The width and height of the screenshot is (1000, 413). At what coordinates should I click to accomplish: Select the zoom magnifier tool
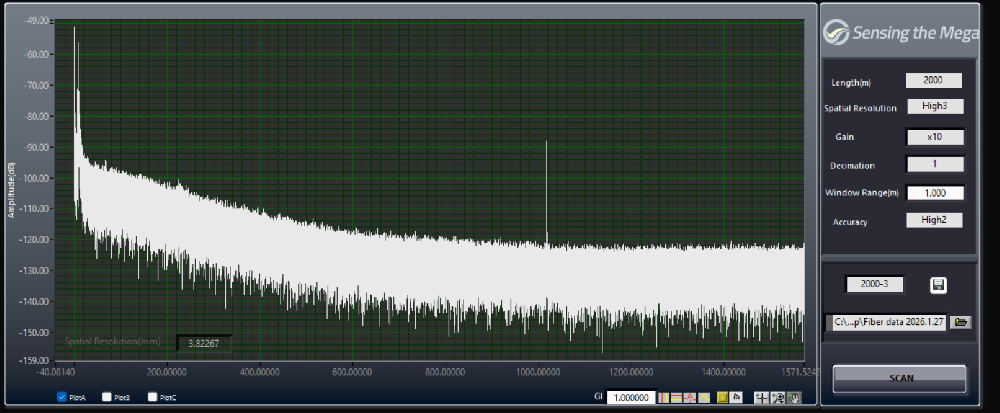tap(778, 397)
